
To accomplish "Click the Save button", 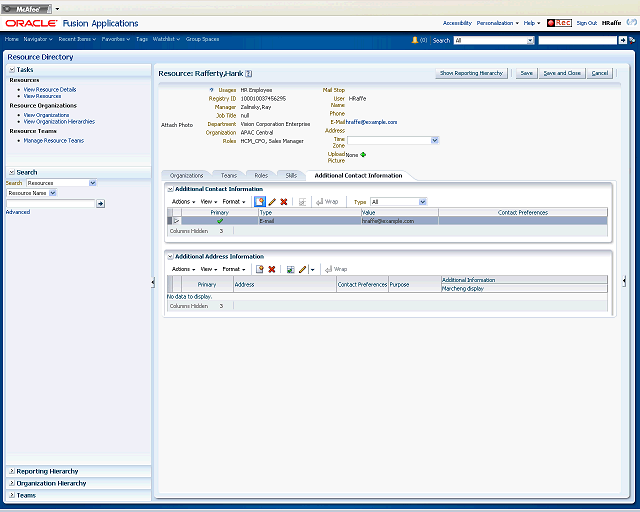I will tap(527, 73).
